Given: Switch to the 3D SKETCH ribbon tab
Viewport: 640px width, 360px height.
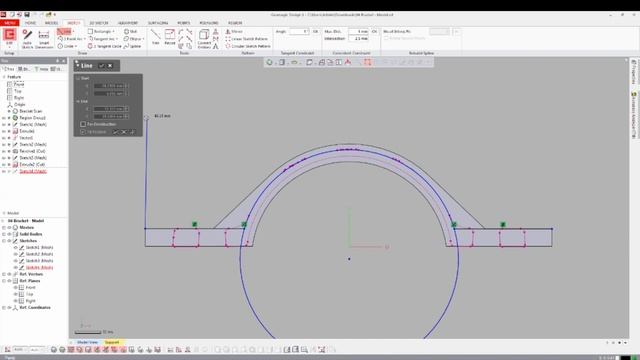Looking at the screenshot, I should tap(99, 23).
